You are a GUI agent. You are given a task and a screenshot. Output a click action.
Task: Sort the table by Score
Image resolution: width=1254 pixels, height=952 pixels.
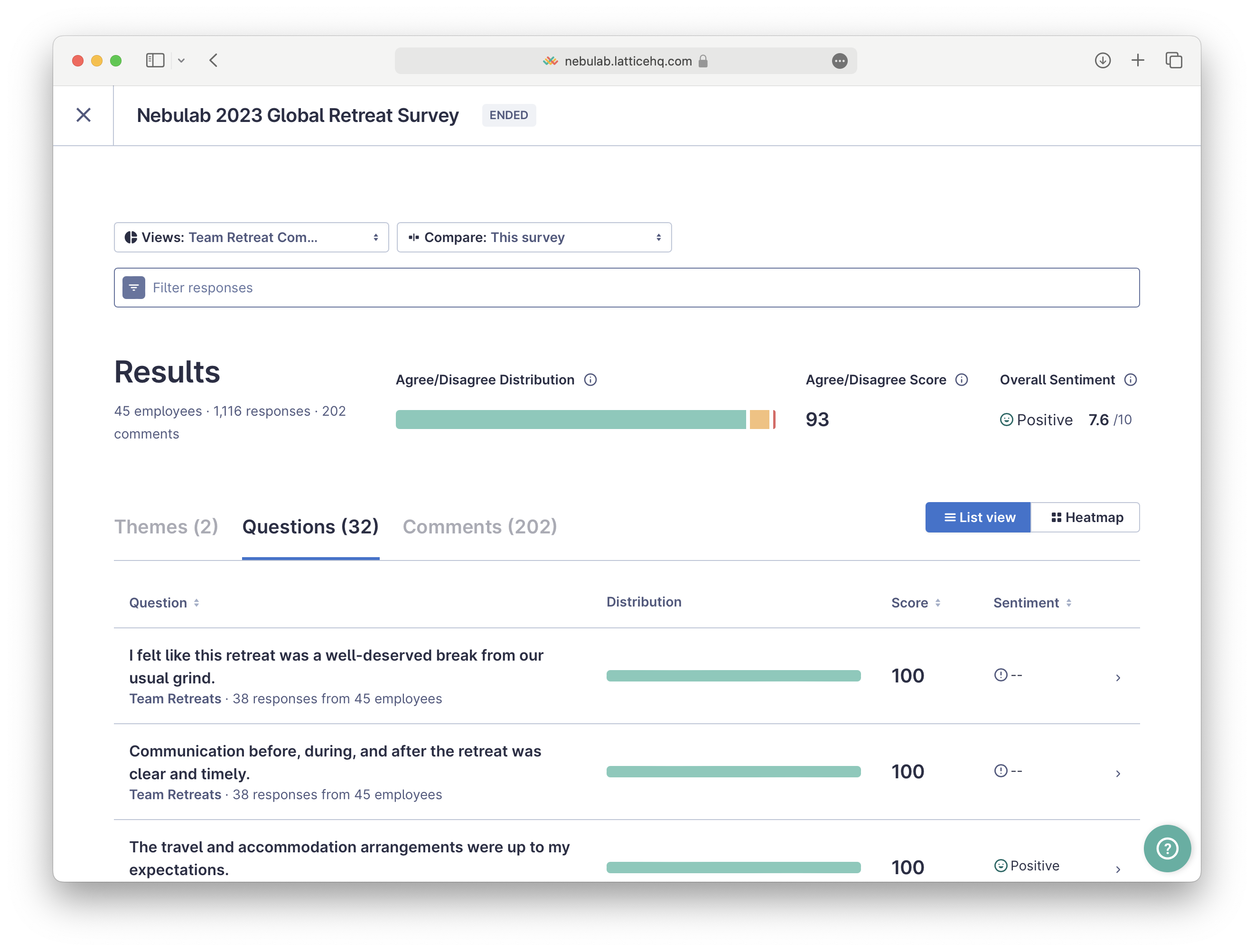tap(916, 603)
